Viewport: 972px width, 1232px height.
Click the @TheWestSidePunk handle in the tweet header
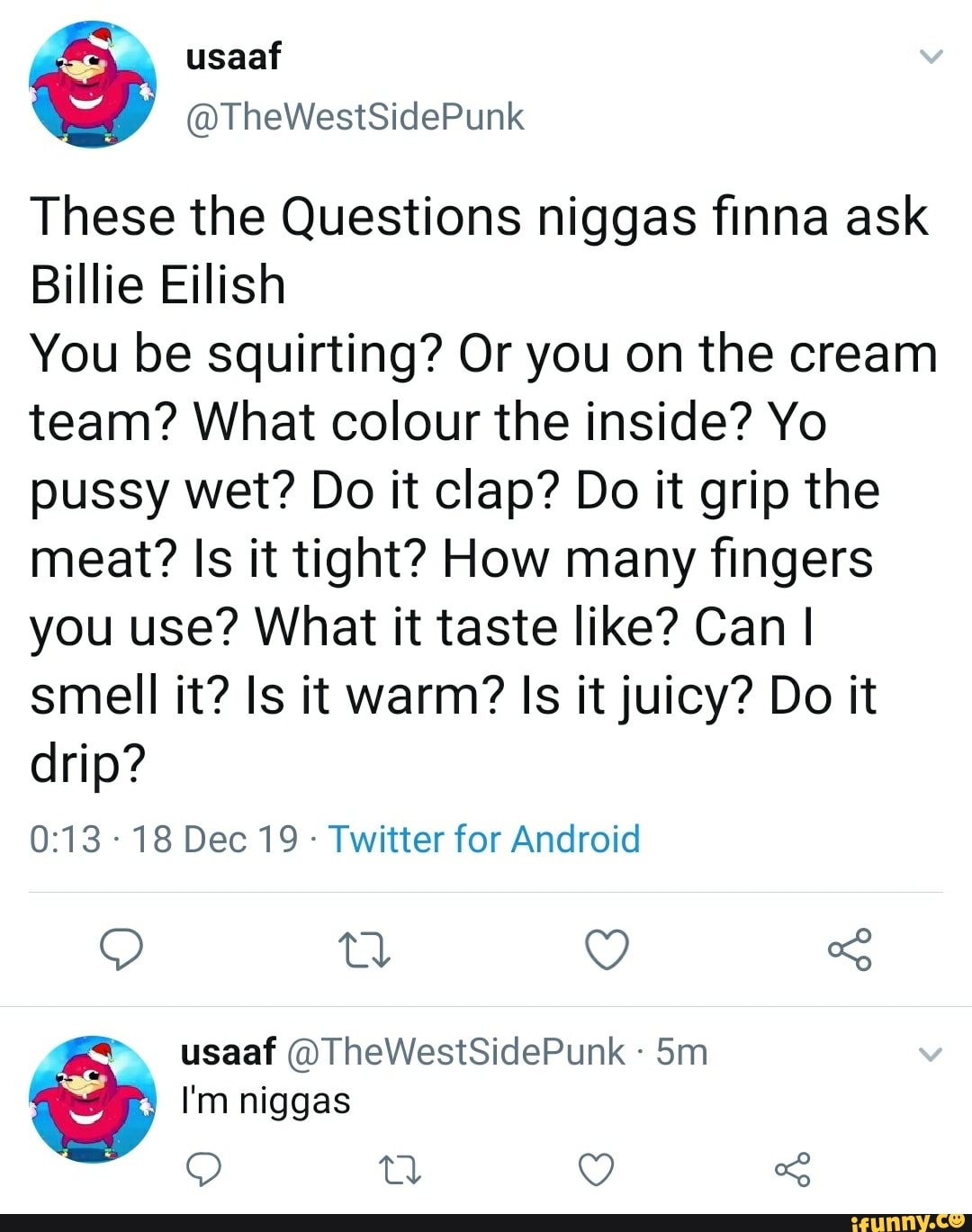[355, 117]
